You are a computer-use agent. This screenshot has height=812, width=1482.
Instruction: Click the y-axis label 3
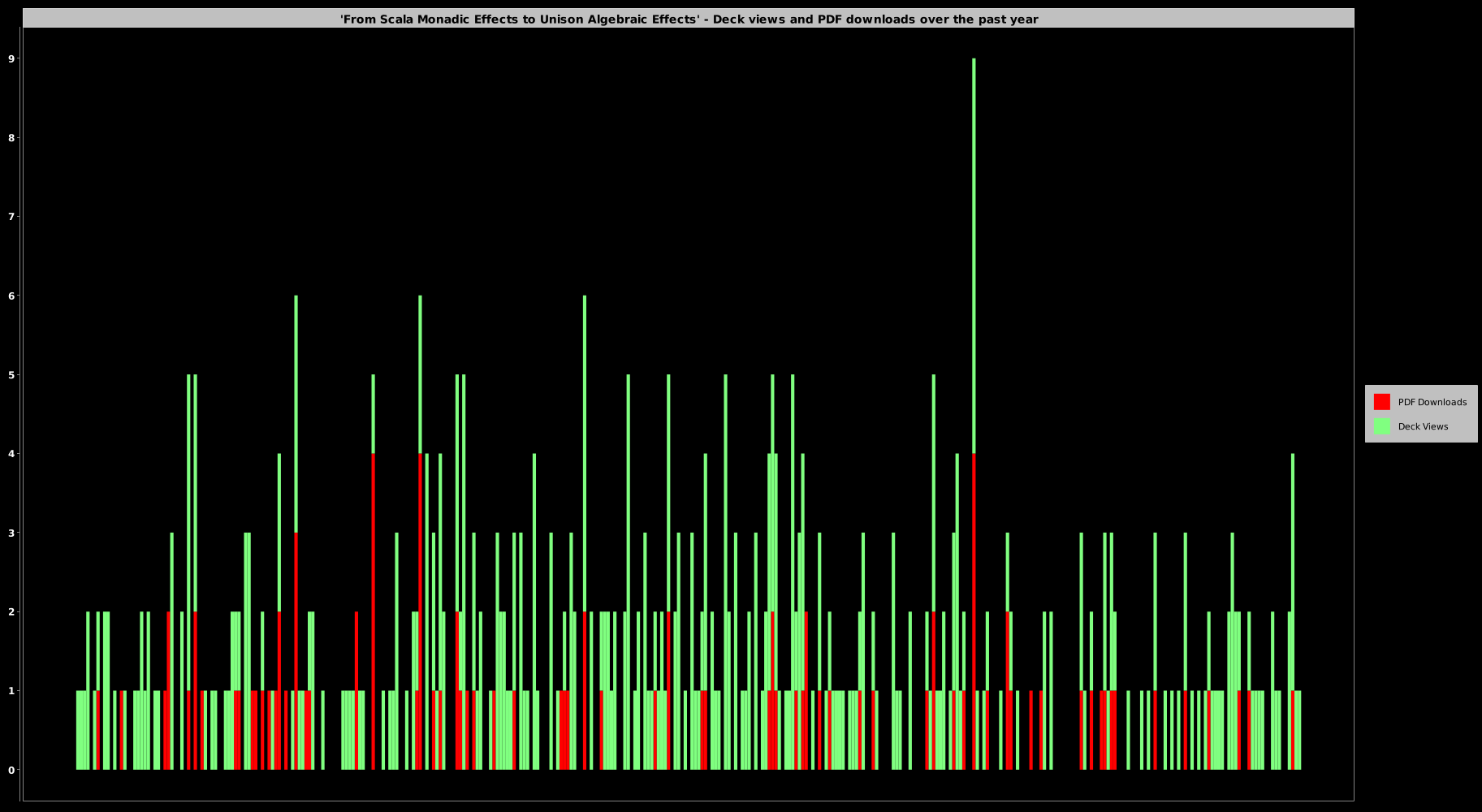pyautogui.click(x=11, y=533)
